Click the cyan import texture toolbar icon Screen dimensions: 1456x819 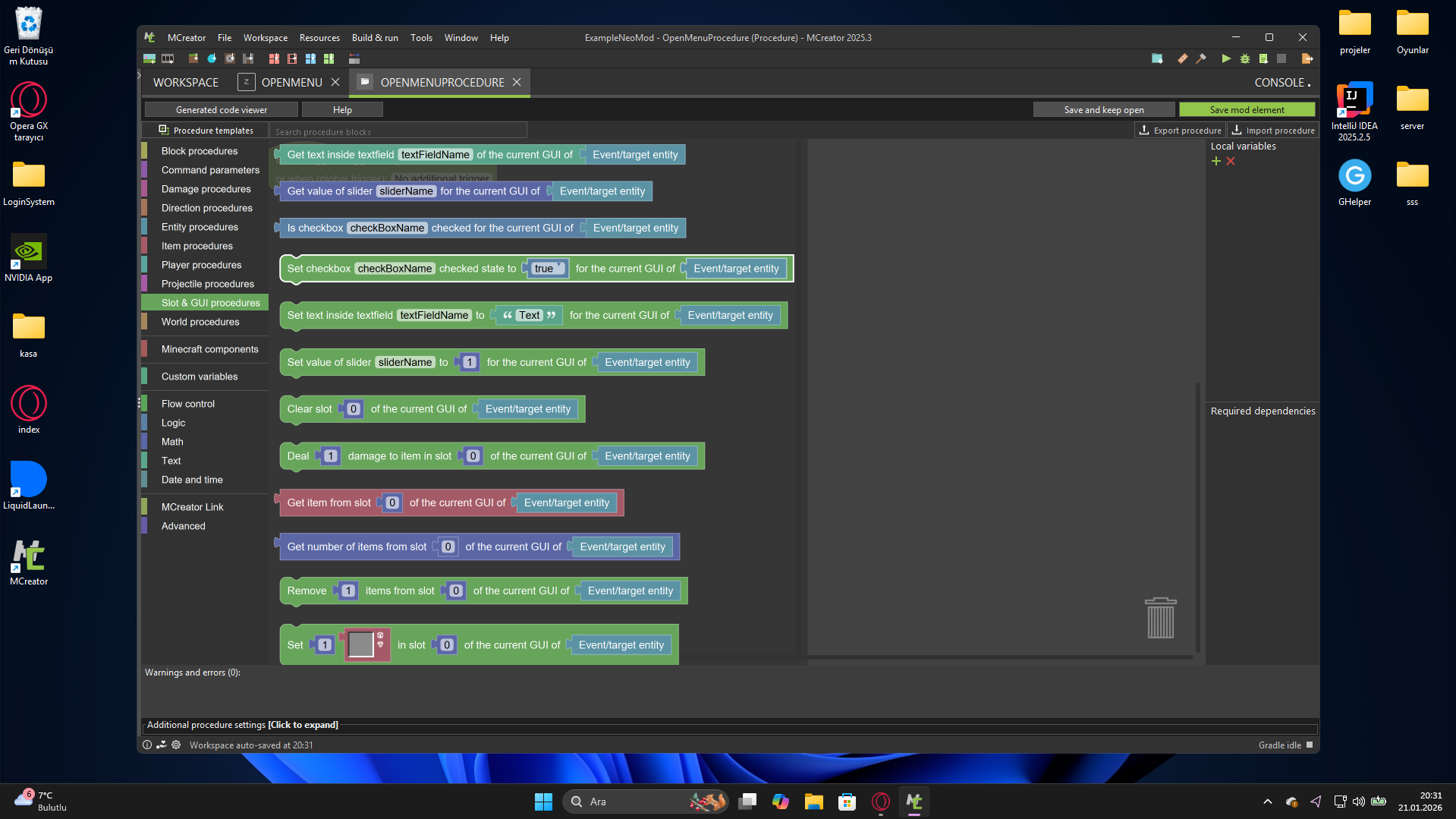(212, 58)
